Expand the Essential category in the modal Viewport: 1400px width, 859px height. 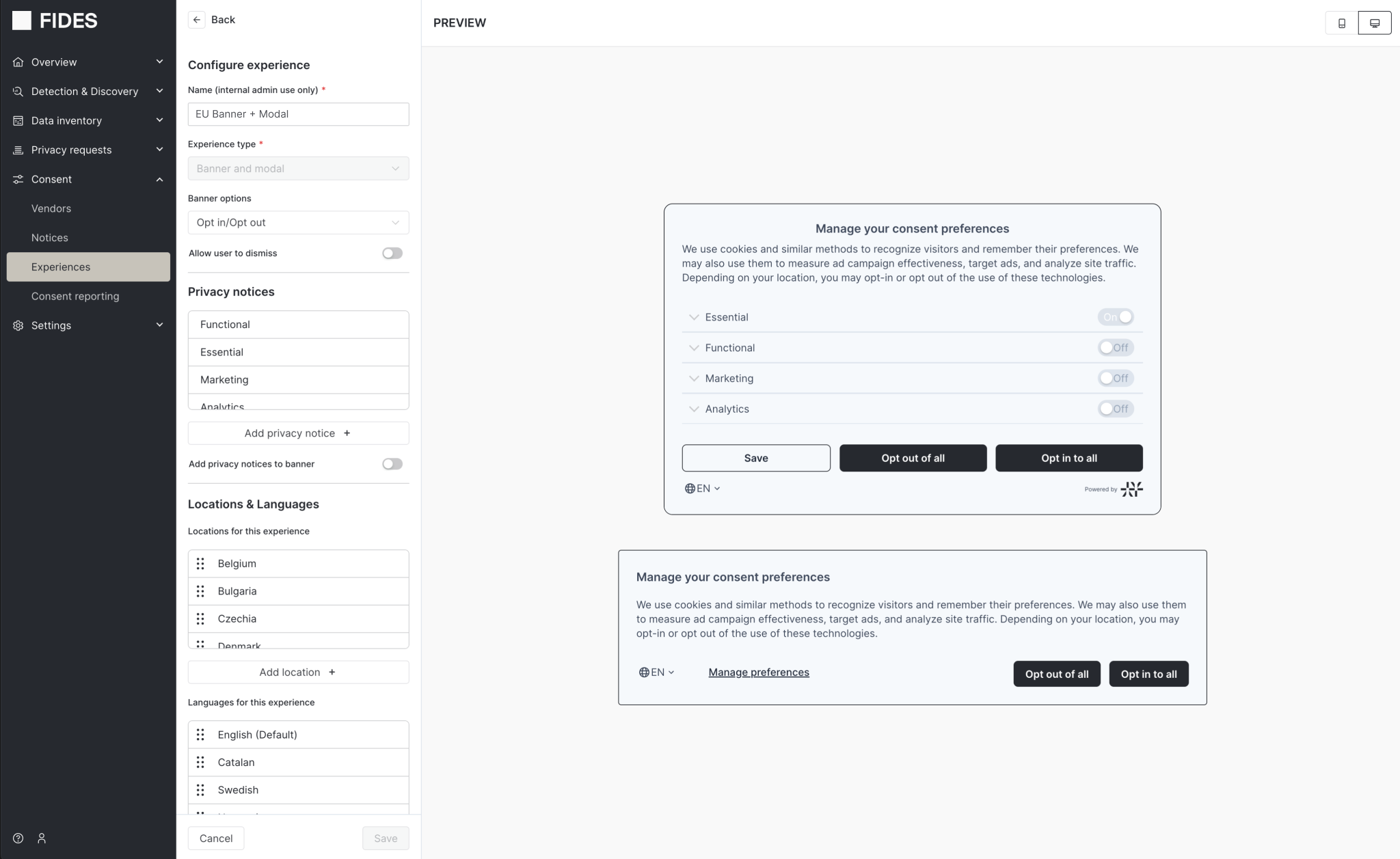(x=693, y=317)
